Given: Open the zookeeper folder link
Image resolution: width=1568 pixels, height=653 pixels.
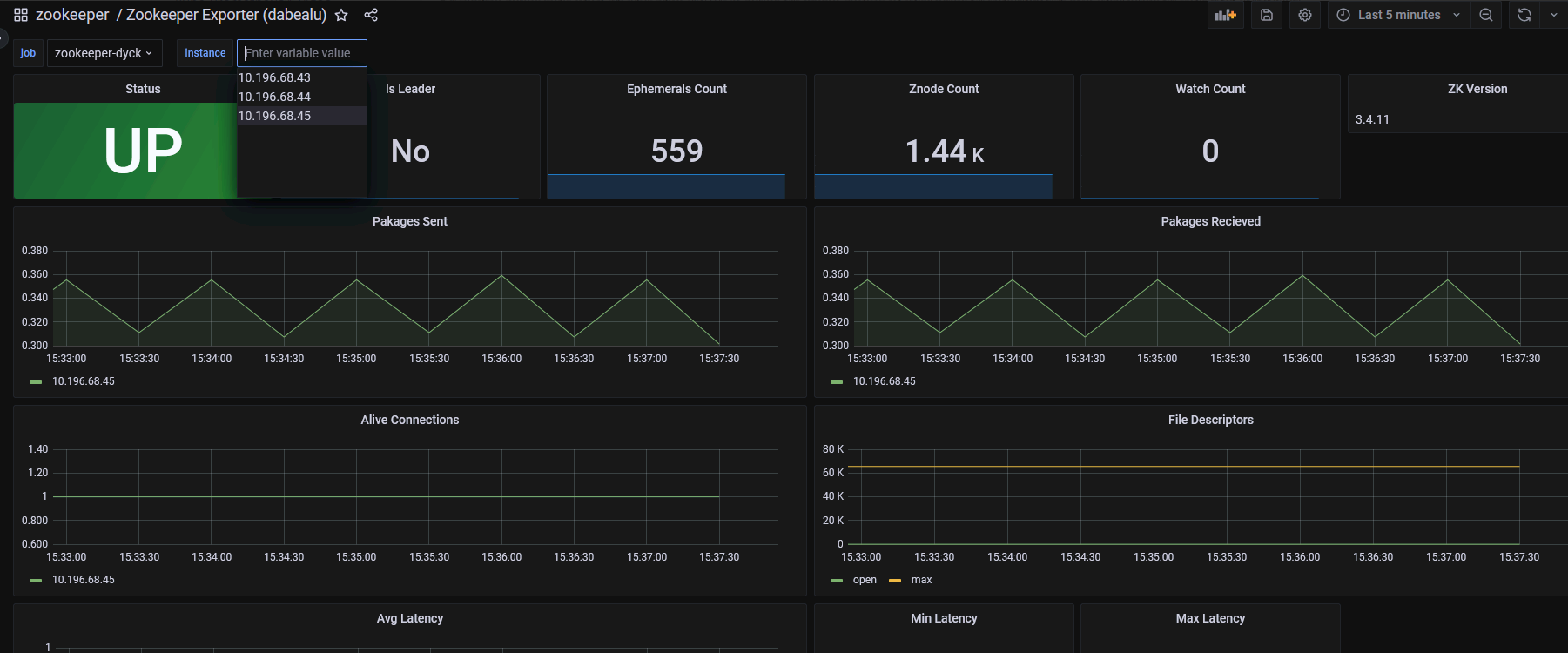Looking at the screenshot, I should [x=72, y=15].
